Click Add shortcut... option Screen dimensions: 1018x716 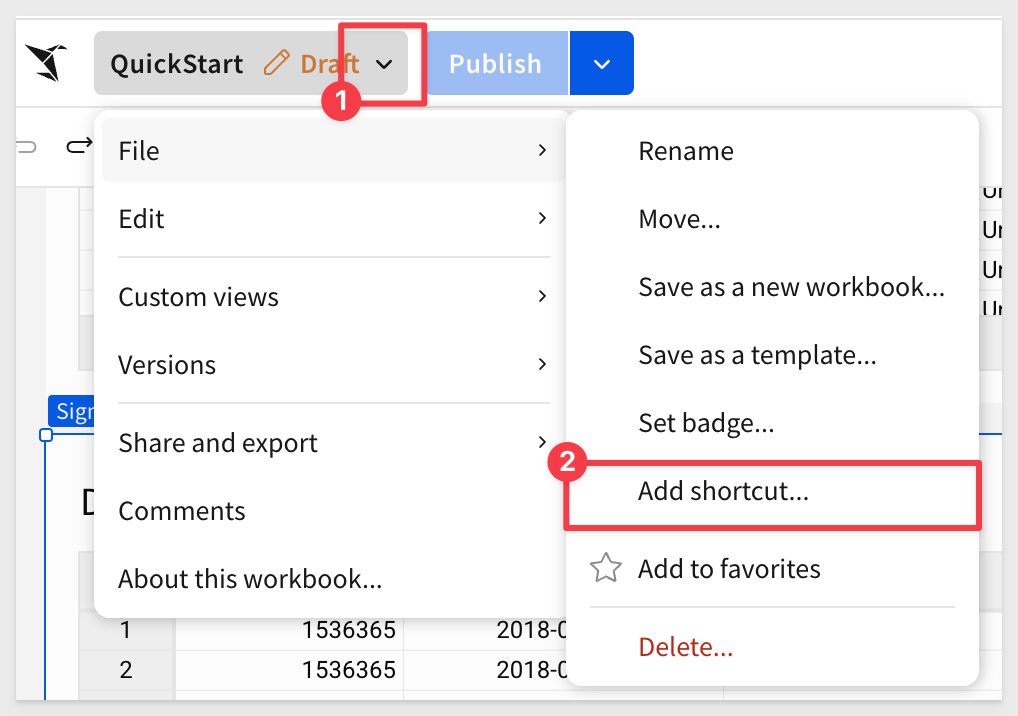point(723,491)
